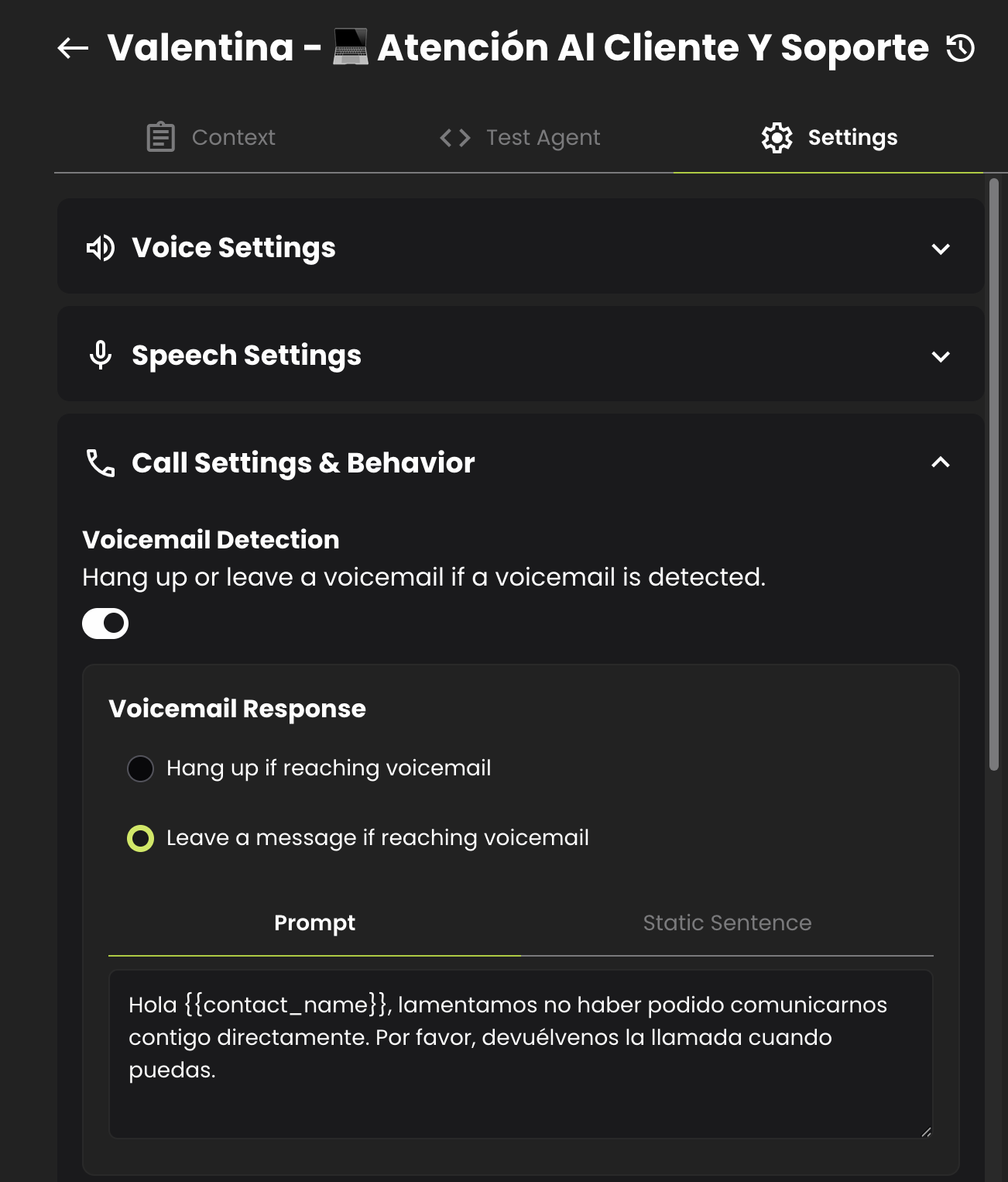
Task: Click the Context clipboard icon
Action: coord(161,137)
